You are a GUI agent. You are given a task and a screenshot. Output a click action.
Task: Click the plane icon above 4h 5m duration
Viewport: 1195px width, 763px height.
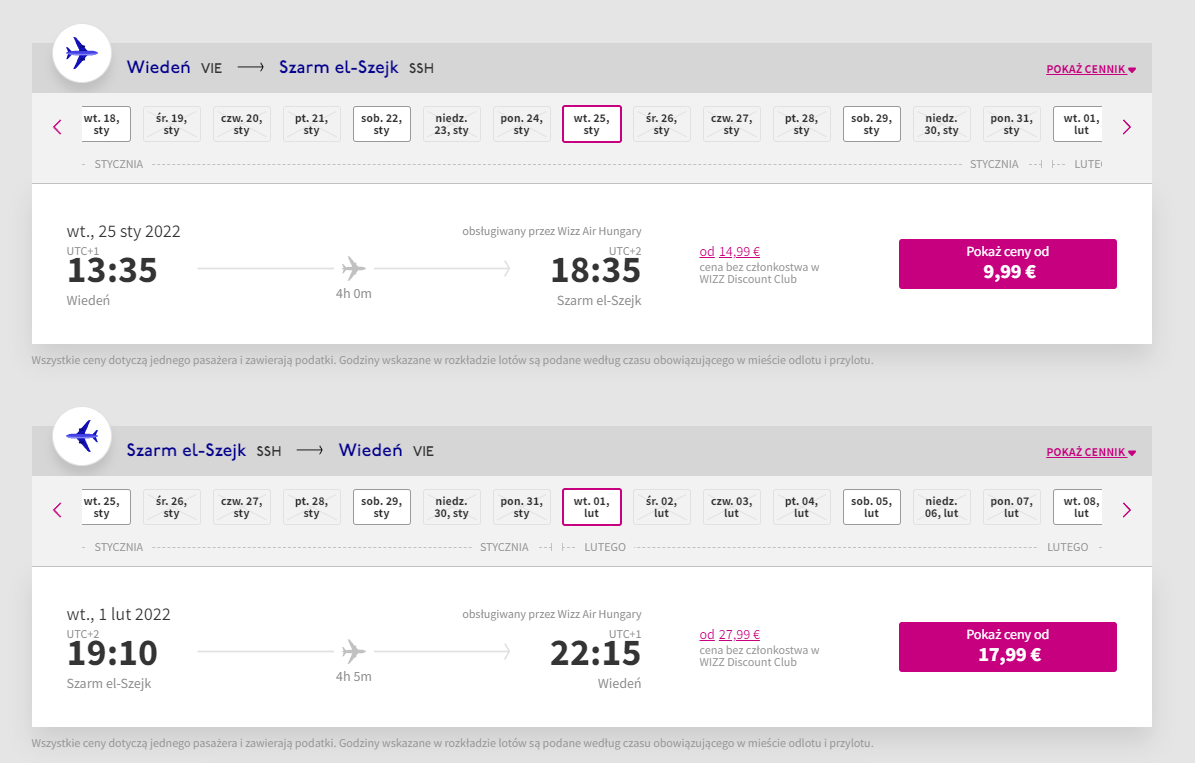(x=354, y=652)
